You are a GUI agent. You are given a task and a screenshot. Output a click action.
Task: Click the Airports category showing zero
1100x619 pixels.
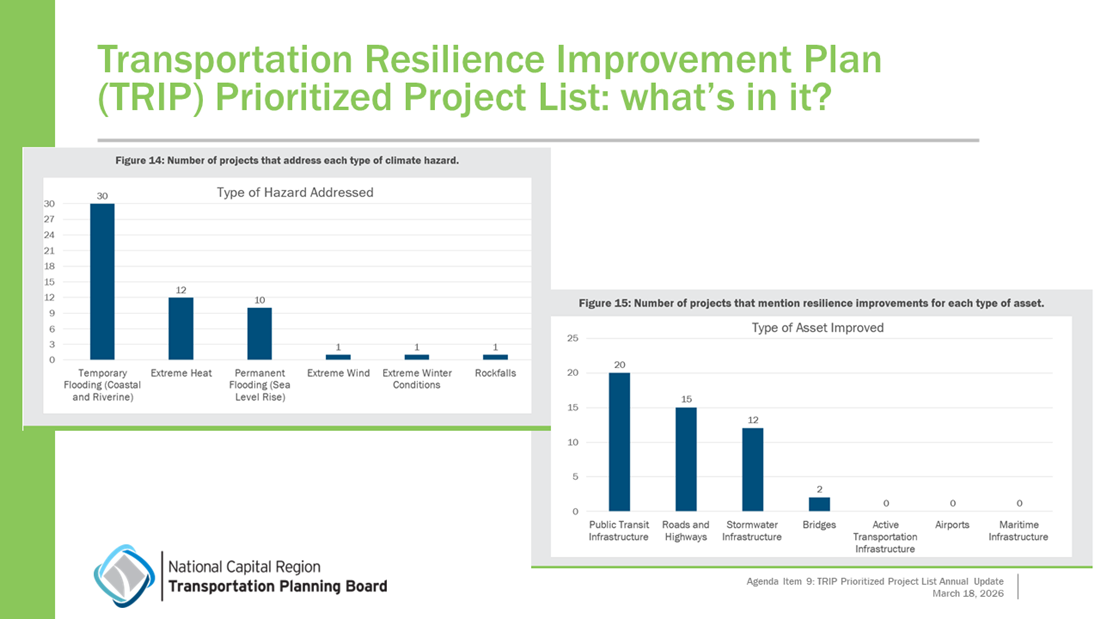952,524
